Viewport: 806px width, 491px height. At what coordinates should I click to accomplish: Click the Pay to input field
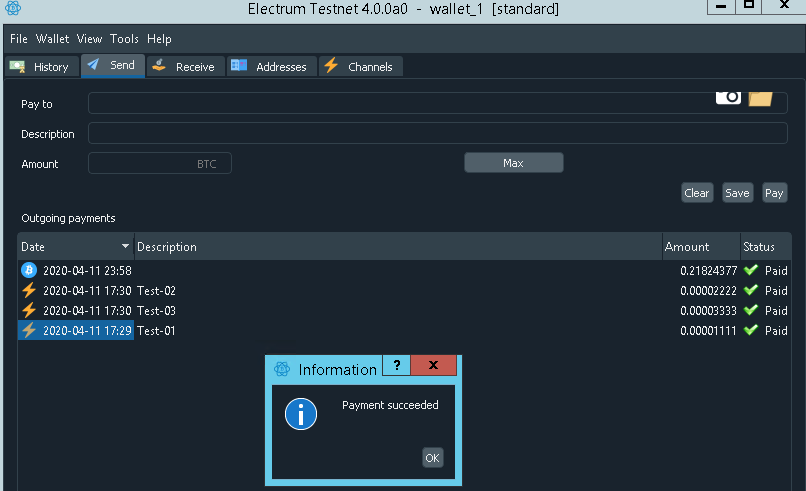[x=437, y=103]
